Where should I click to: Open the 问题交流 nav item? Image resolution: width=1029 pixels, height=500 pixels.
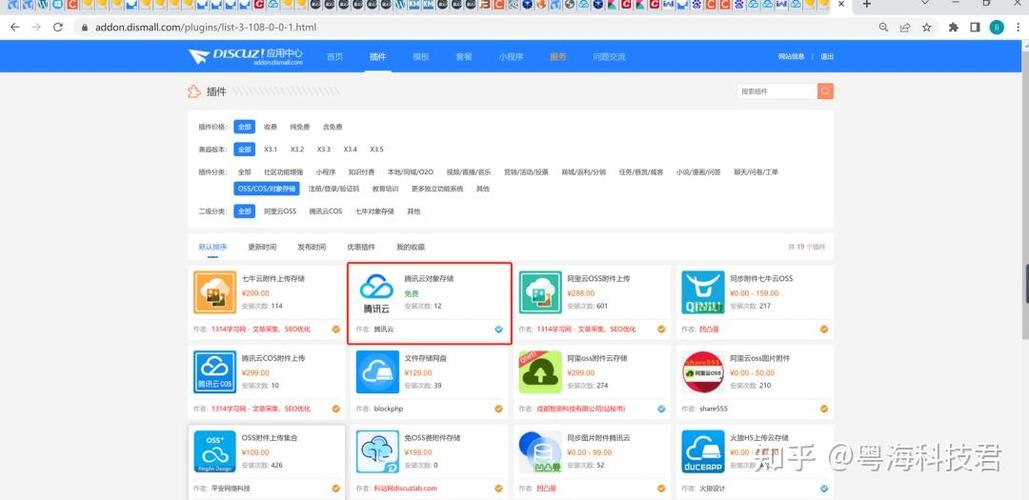609,56
